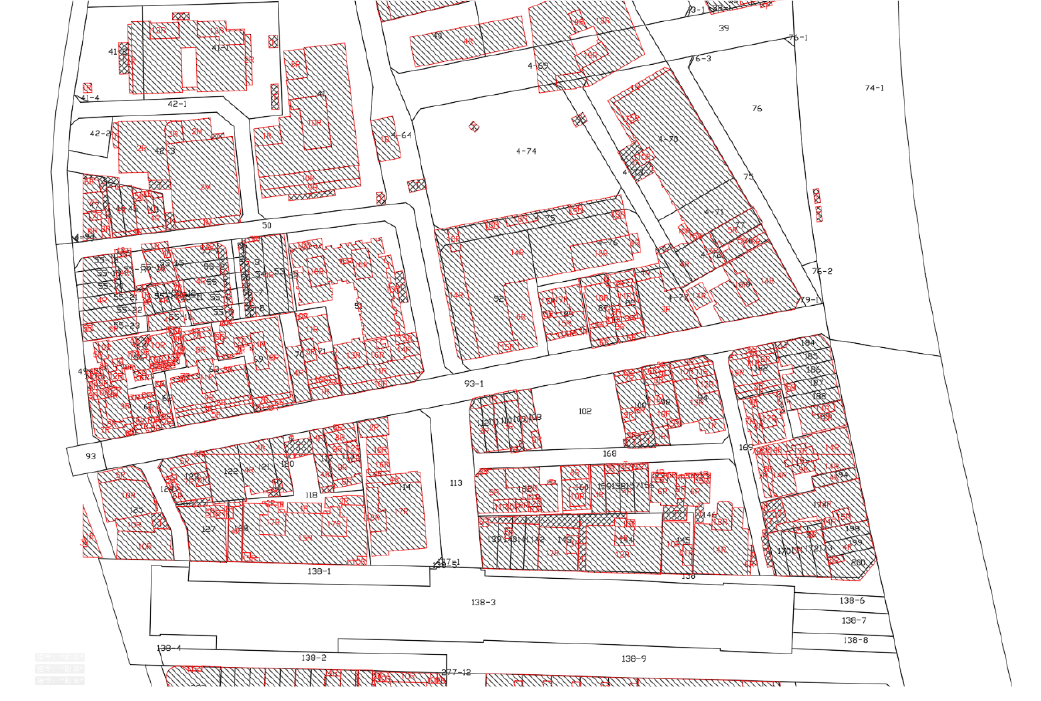
Task: Select parcel label 41-4
Action: [90, 98]
